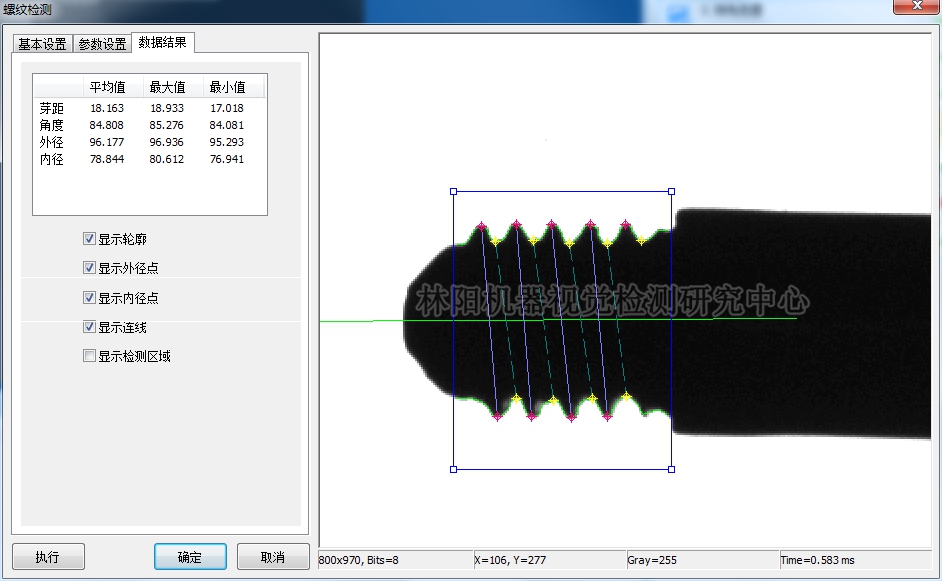The width and height of the screenshot is (942, 581).
Task: Click the outer diameter maximum 96.936
Action: [x=167, y=142]
